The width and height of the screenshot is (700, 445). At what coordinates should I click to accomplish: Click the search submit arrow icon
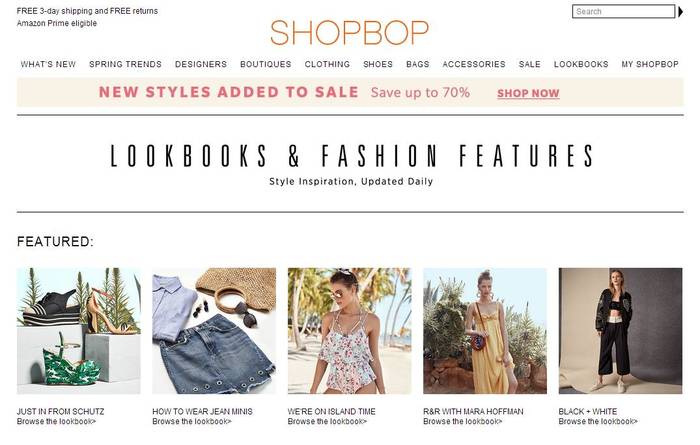click(x=680, y=12)
